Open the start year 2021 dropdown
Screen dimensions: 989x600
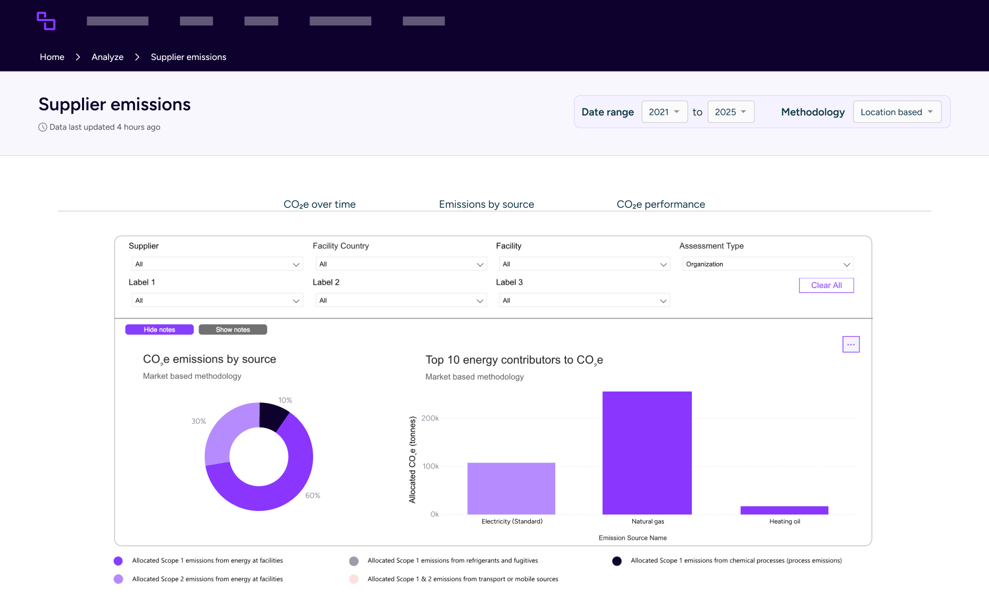pos(664,112)
